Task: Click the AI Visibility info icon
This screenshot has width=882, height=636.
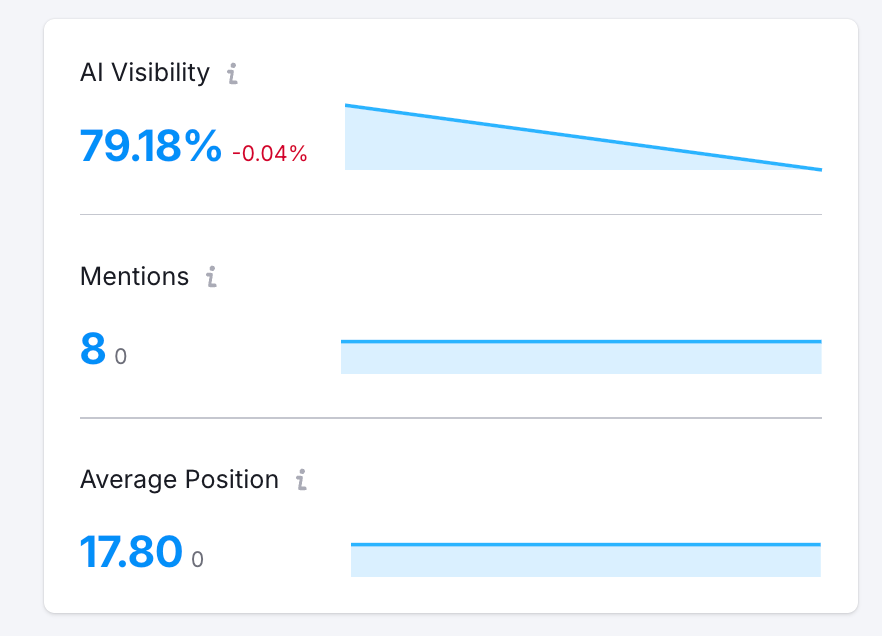Action: (232, 73)
